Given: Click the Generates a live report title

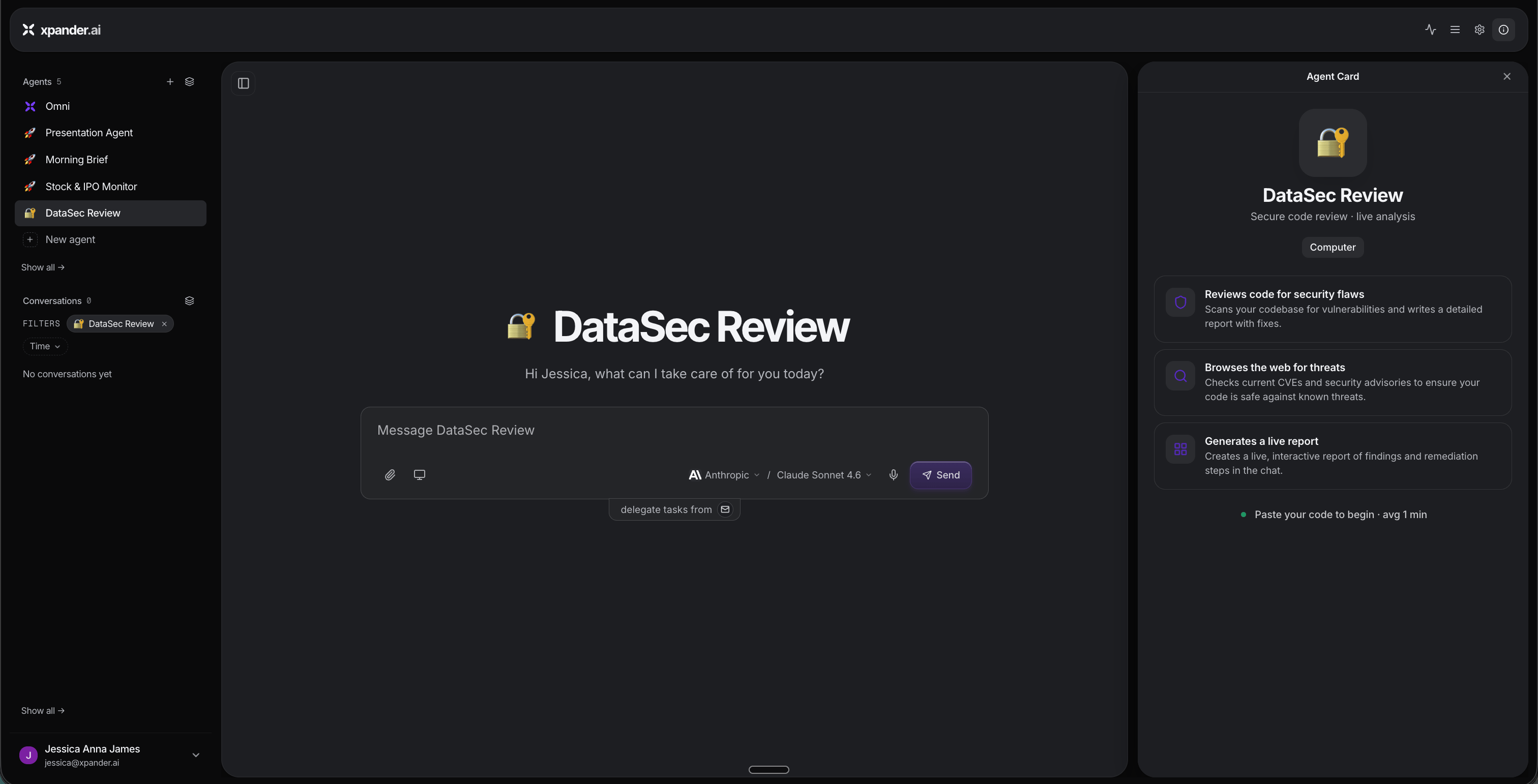Looking at the screenshot, I should point(1261,441).
